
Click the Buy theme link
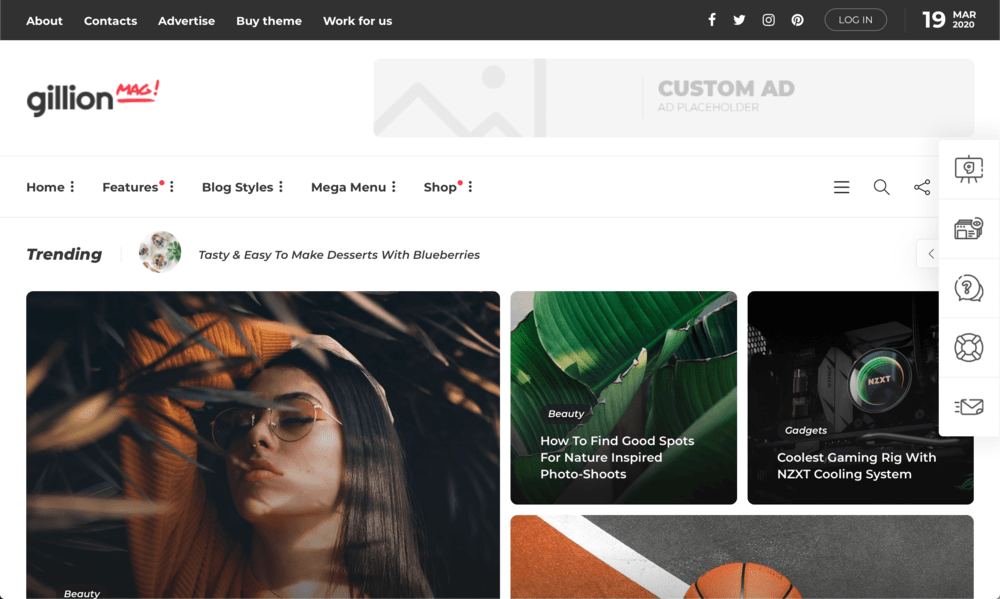click(x=268, y=20)
